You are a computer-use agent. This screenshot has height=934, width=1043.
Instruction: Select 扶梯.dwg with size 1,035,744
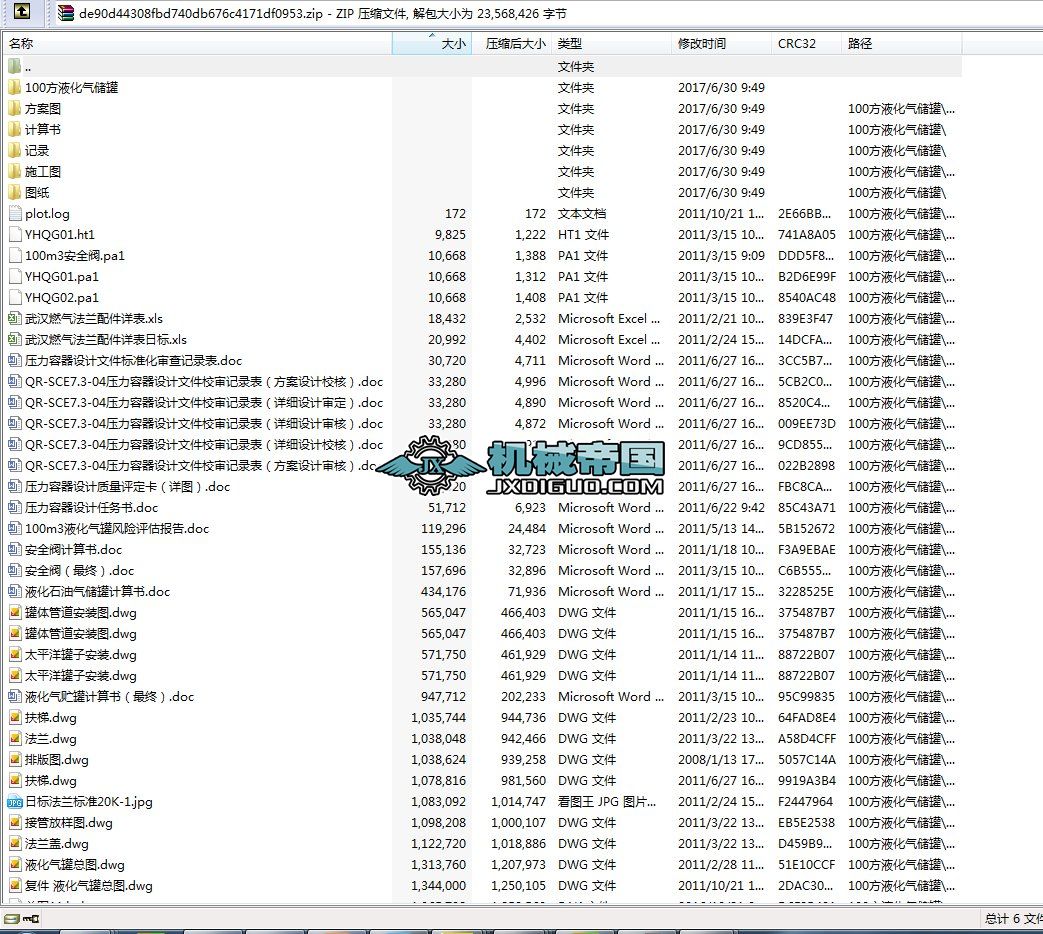click(51, 718)
